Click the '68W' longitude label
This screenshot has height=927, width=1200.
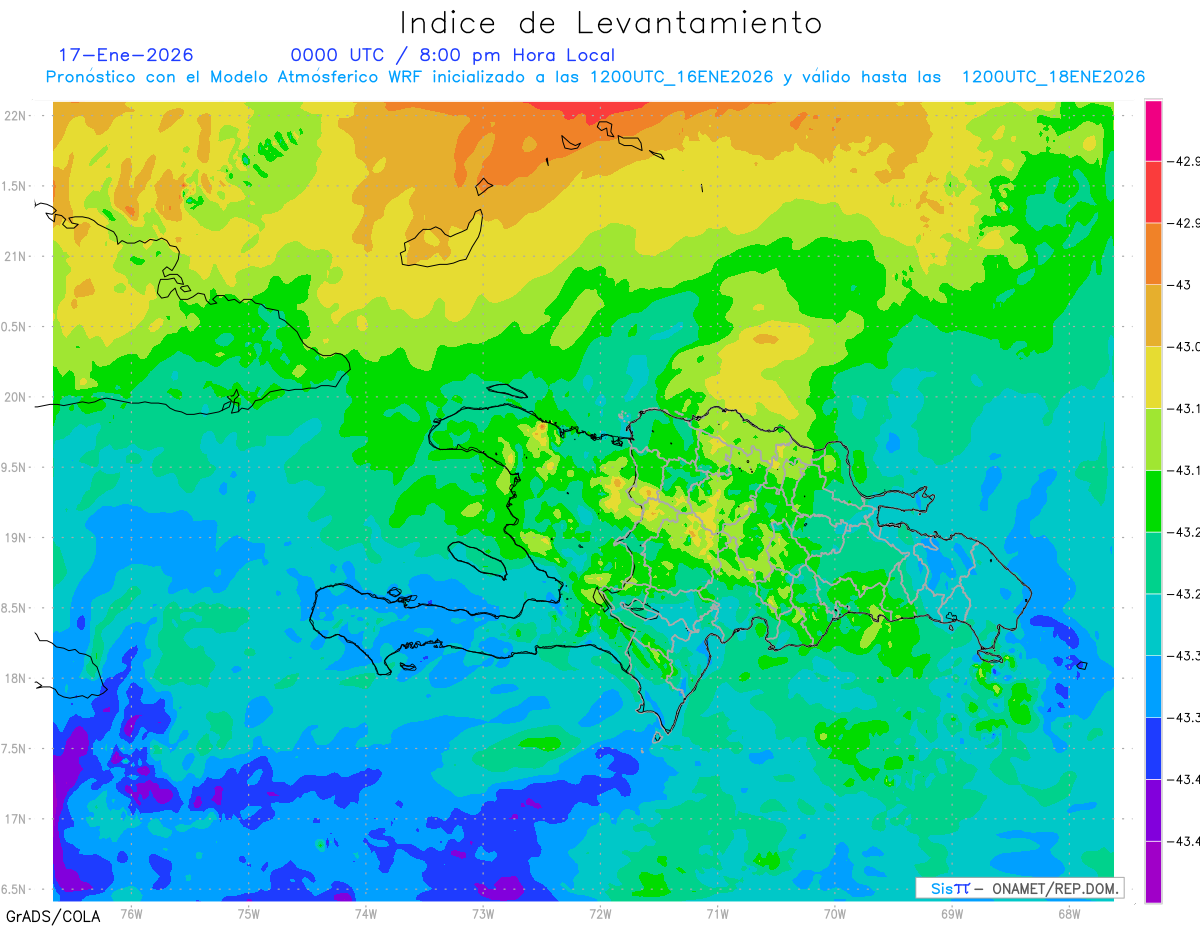pyautogui.click(x=1069, y=913)
